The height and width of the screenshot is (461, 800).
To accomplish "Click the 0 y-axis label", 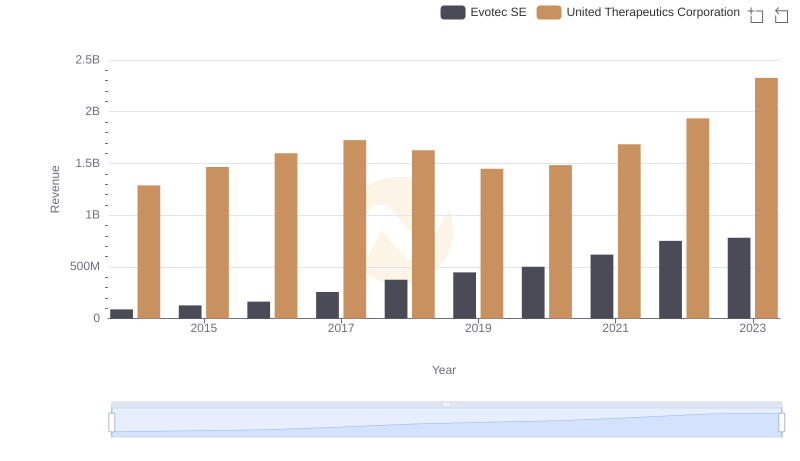I will tap(96, 319).
